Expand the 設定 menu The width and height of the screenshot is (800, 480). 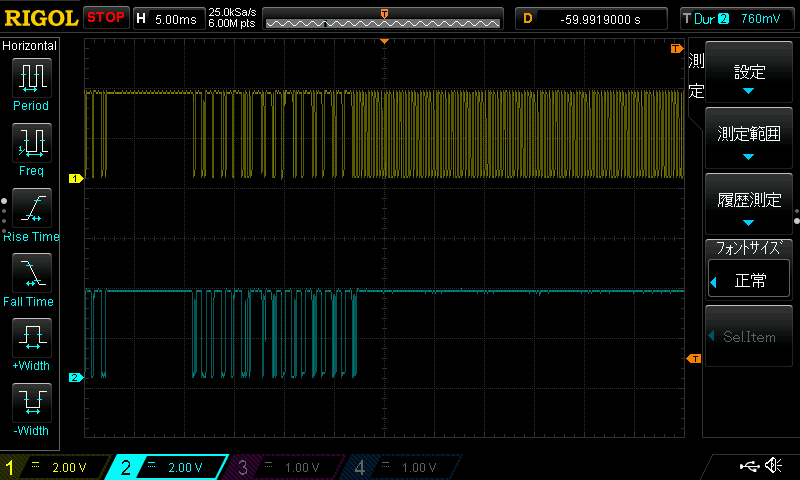point(748,72)
